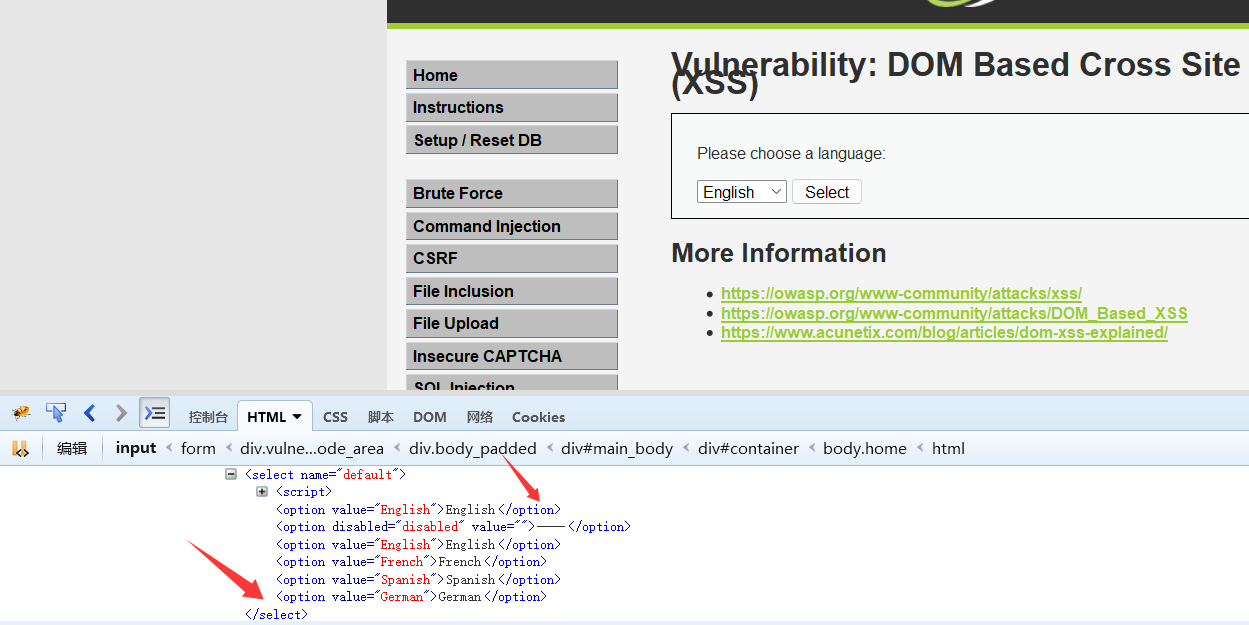Screen dimensions: 1249x625
Task: Open the English language dropdown
Action: tap(742, 192)
